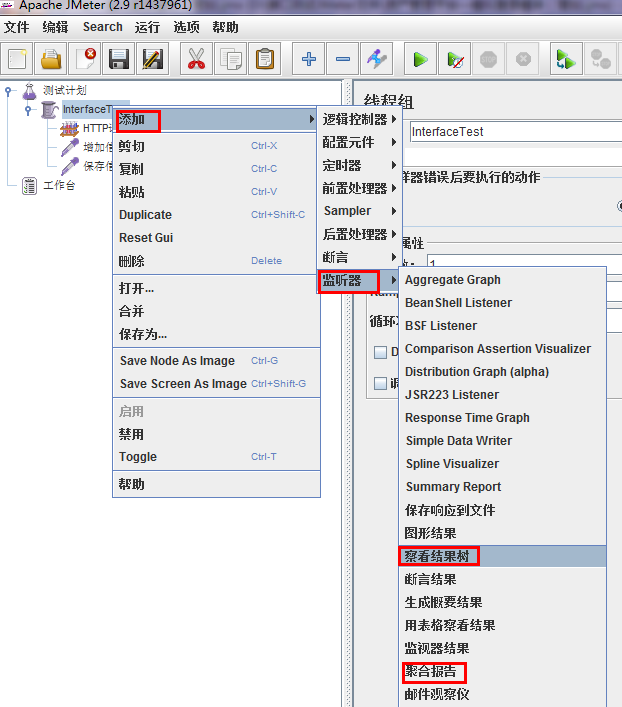Collapse all nodes with minus icon

coord(343,59)
